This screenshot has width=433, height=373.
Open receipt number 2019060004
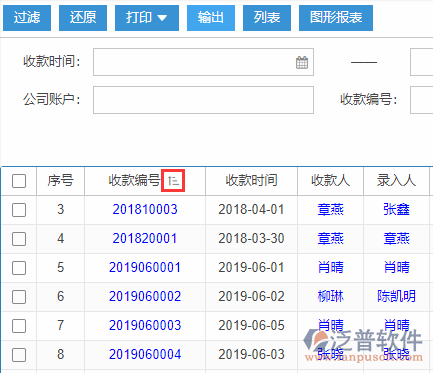coord(145,354)
